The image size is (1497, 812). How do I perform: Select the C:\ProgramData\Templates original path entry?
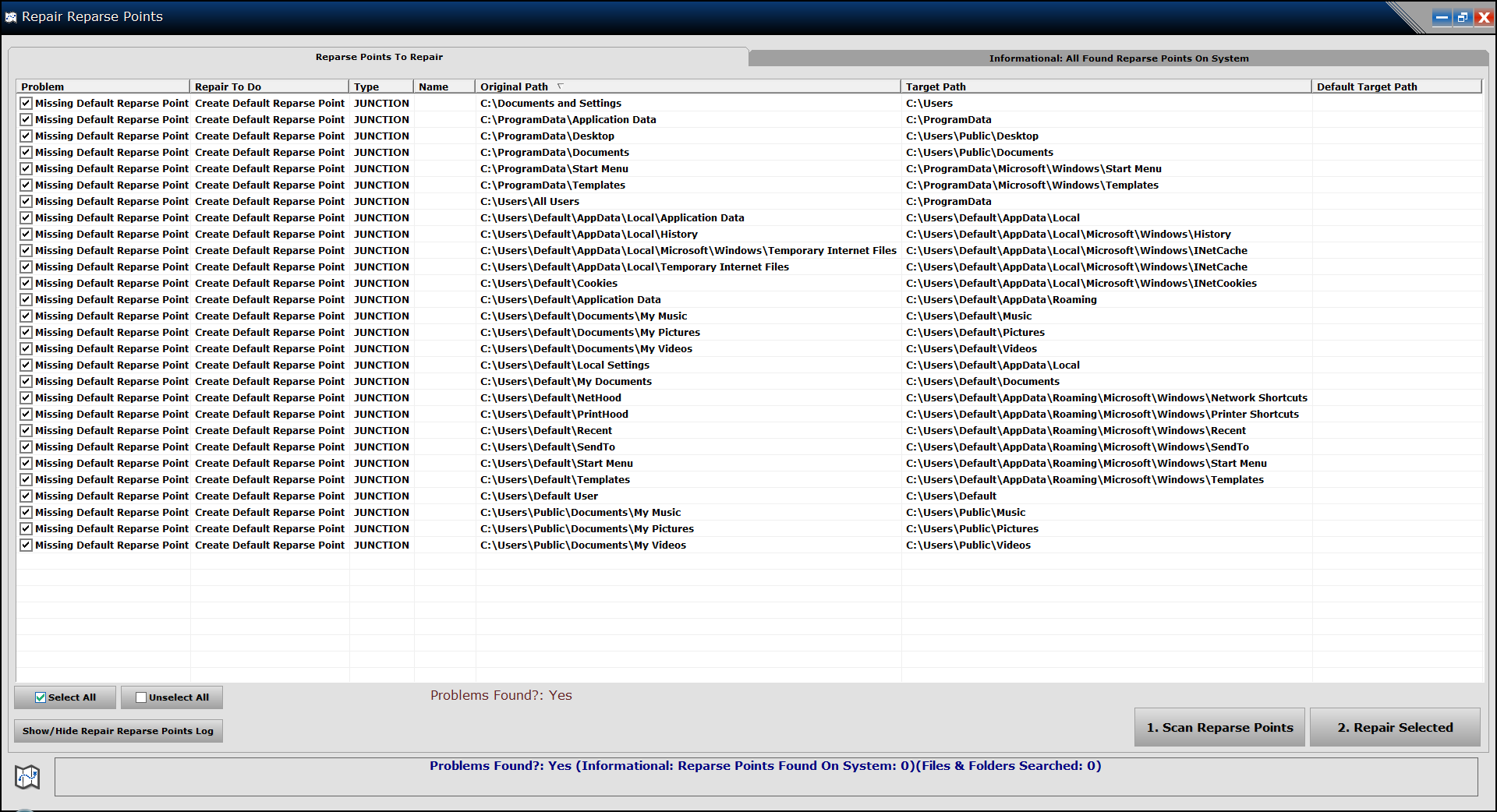(x=553, y=185)
